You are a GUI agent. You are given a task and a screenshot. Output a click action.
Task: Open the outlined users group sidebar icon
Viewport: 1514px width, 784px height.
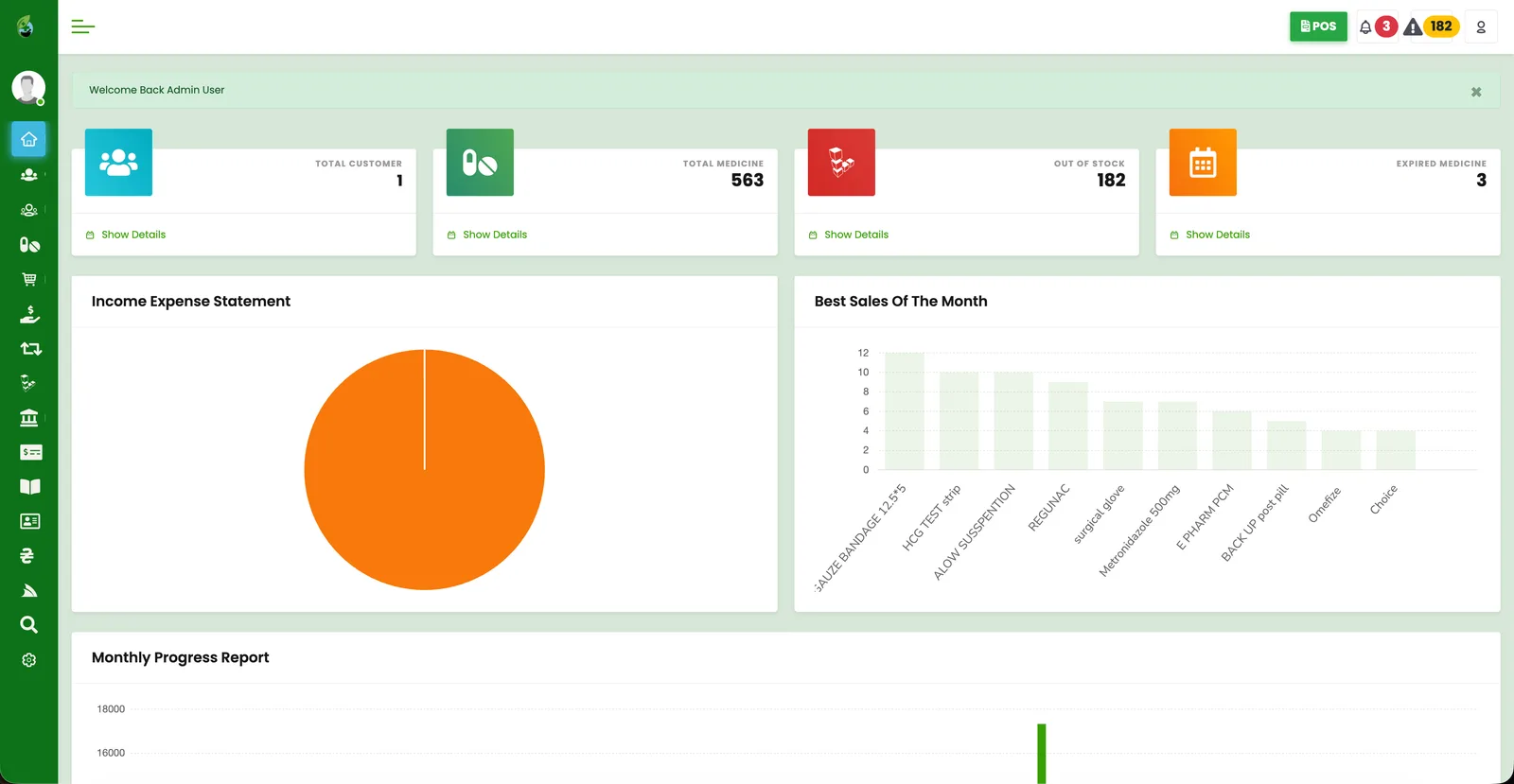point(29,210)
